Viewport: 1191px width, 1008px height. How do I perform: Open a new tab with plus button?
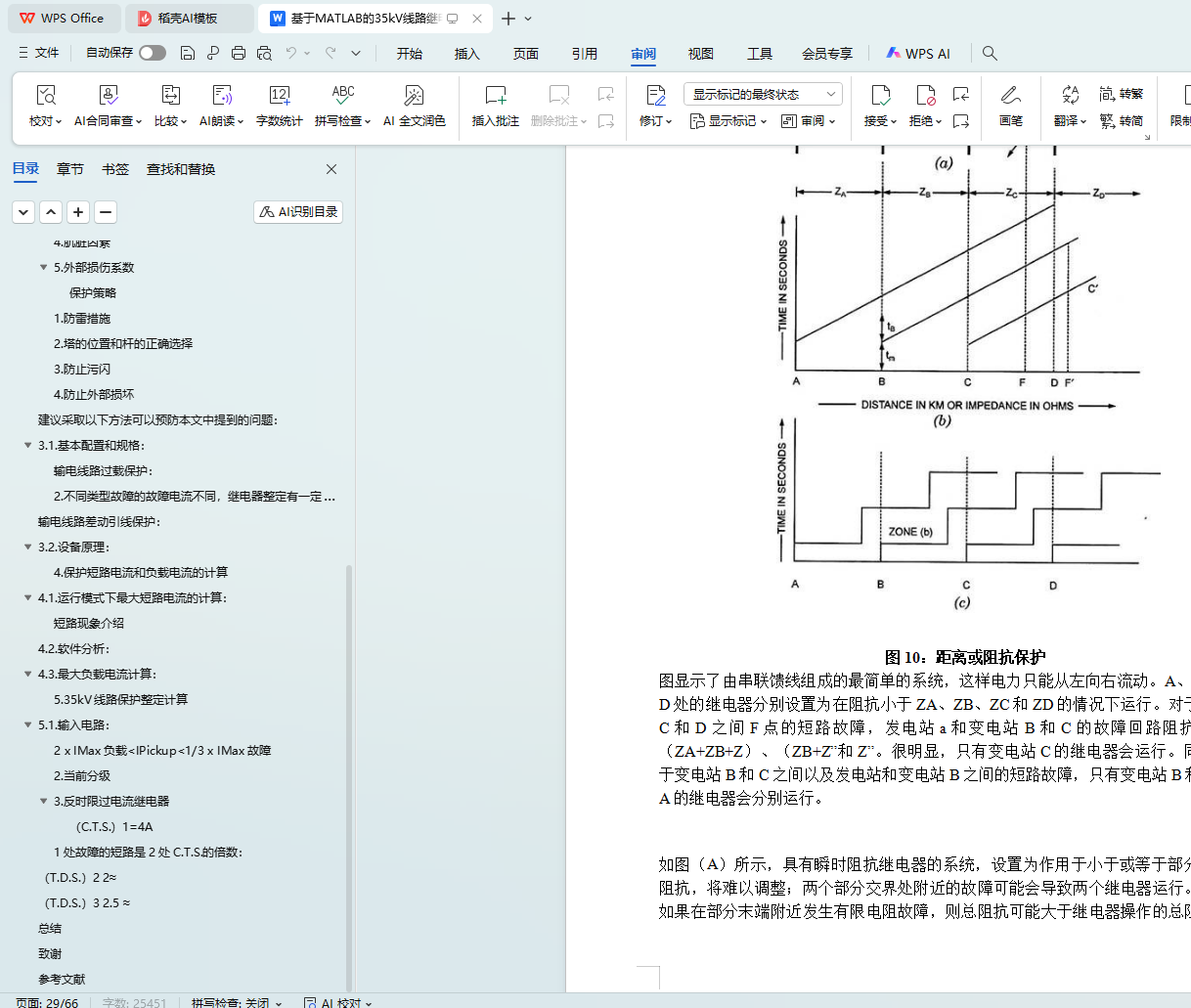pyautogui.click(x=507, y=19)
